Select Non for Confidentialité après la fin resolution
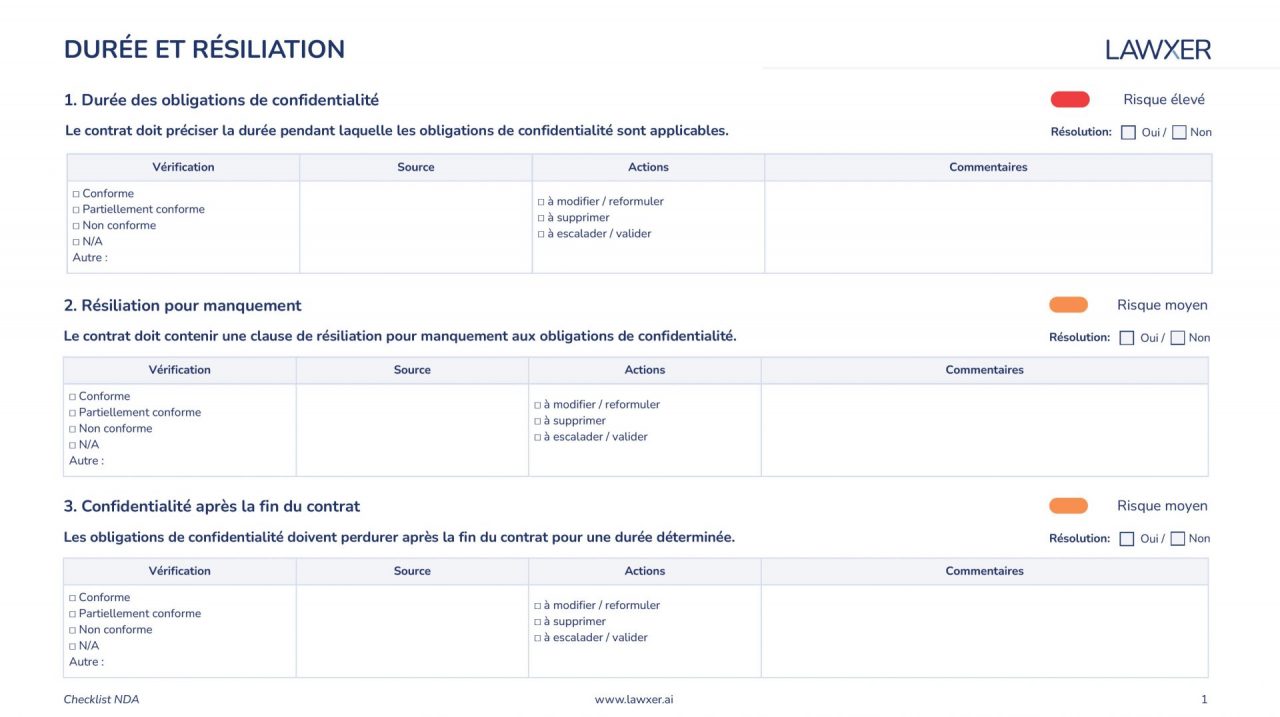 click(x=1177, y=539)
